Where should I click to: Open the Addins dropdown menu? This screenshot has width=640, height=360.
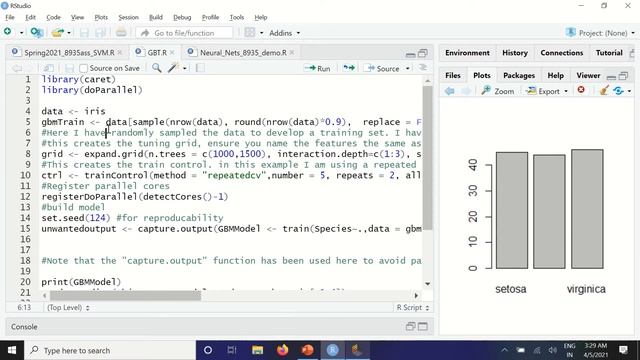point(284,33)
